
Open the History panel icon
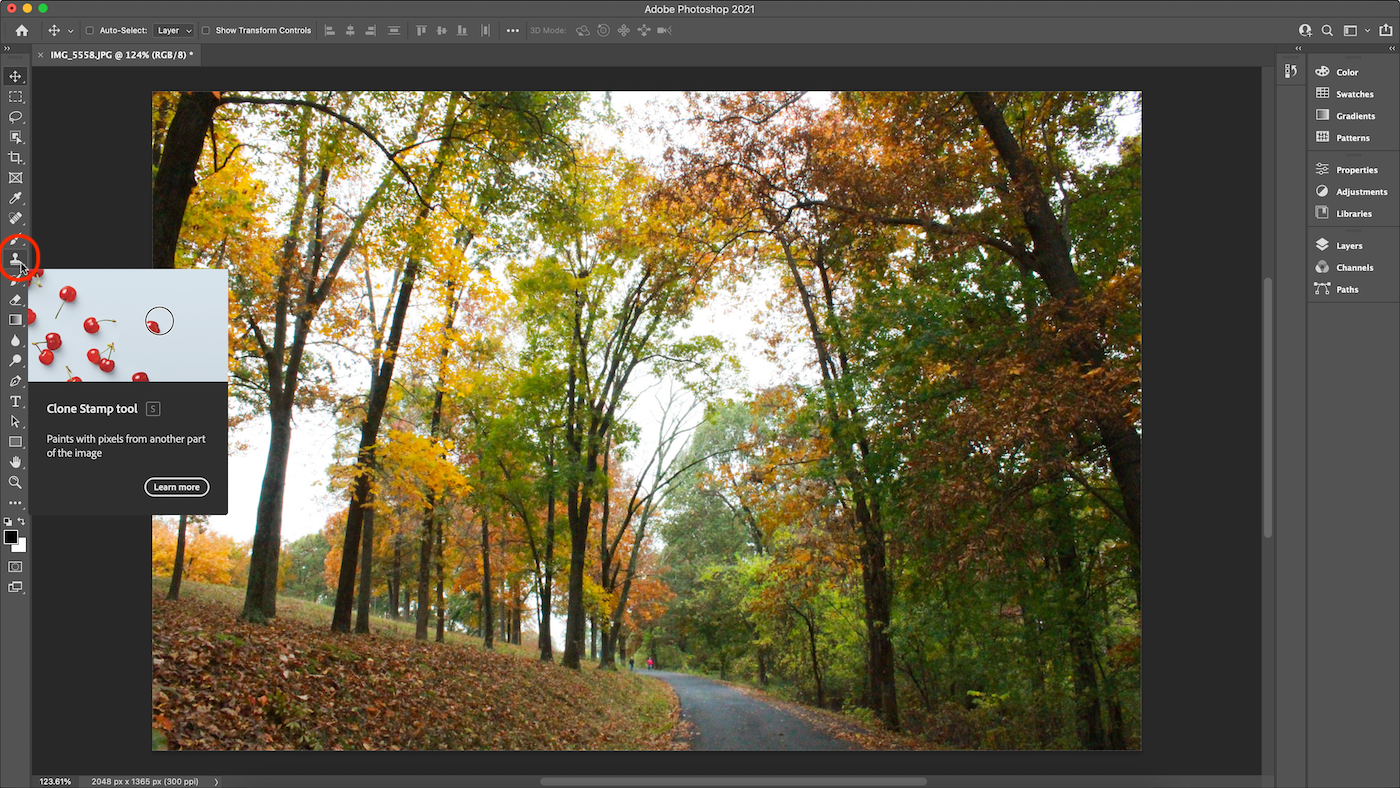coord(1291,71)
